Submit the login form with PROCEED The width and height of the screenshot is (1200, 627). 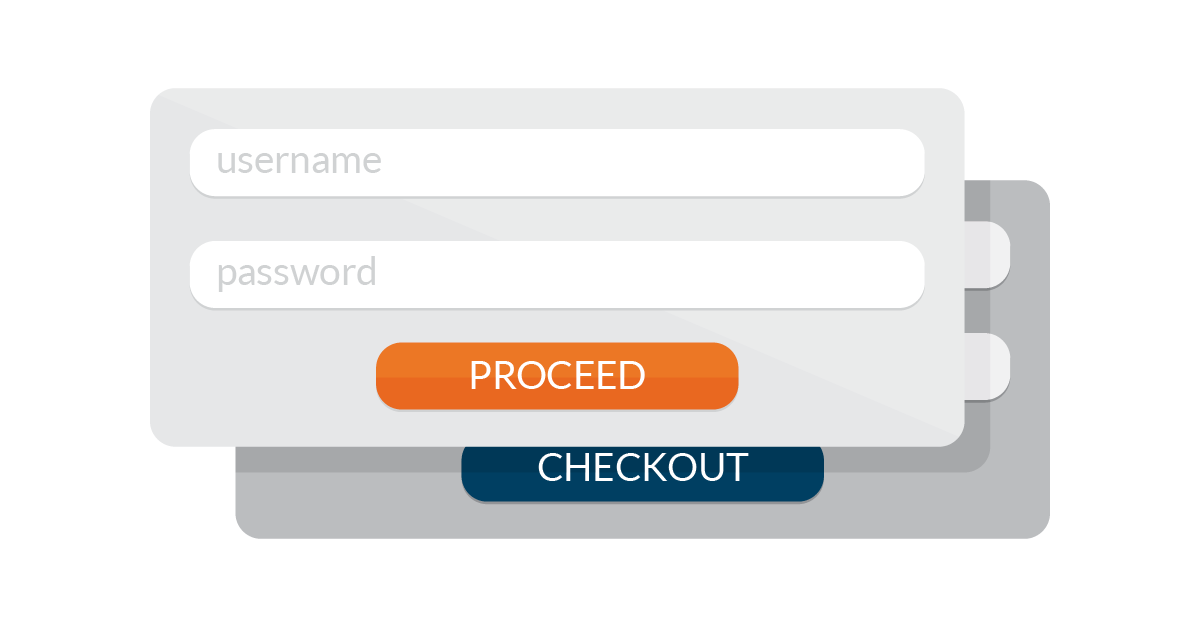click(x=557, y=376)
